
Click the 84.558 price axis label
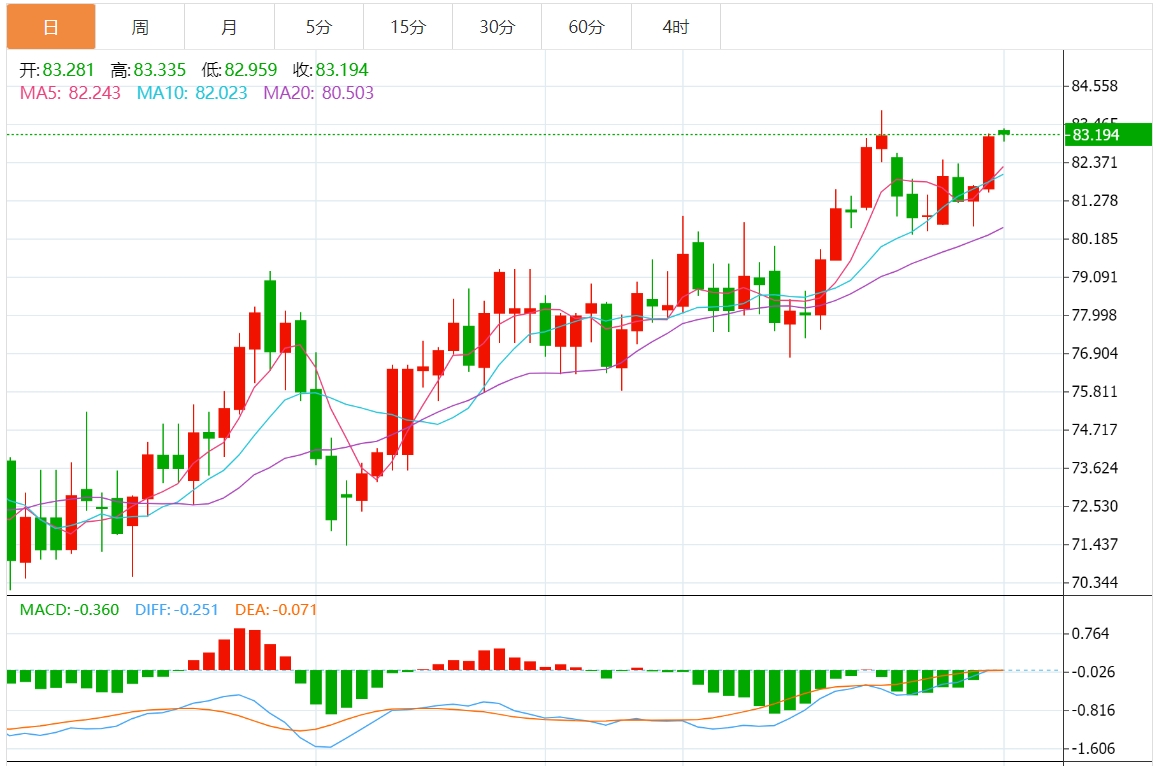pyautogui.click(x=1094, y=86)
